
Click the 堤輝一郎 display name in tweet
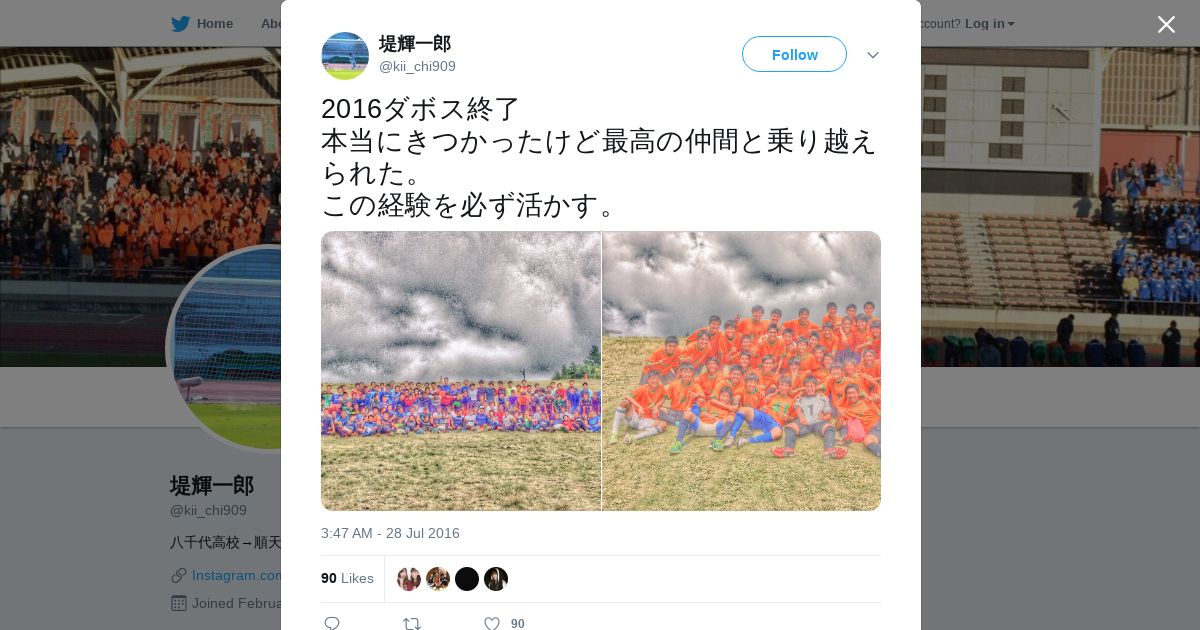(x=415, y=44)
